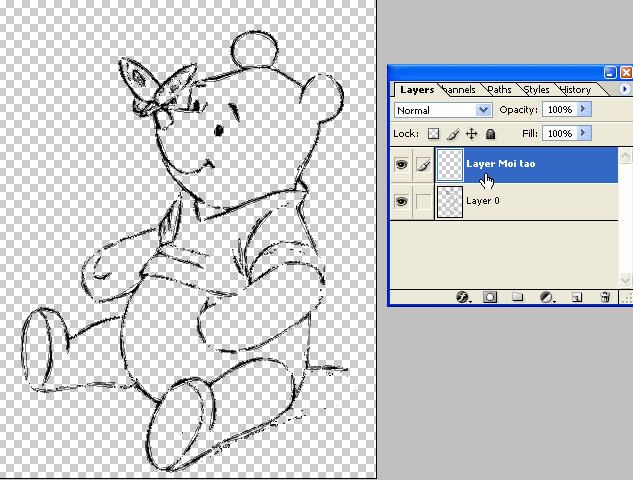Open the Opacity slider arrow
The width and height of the screenshot is (633, 480).
tap(584, 109)
